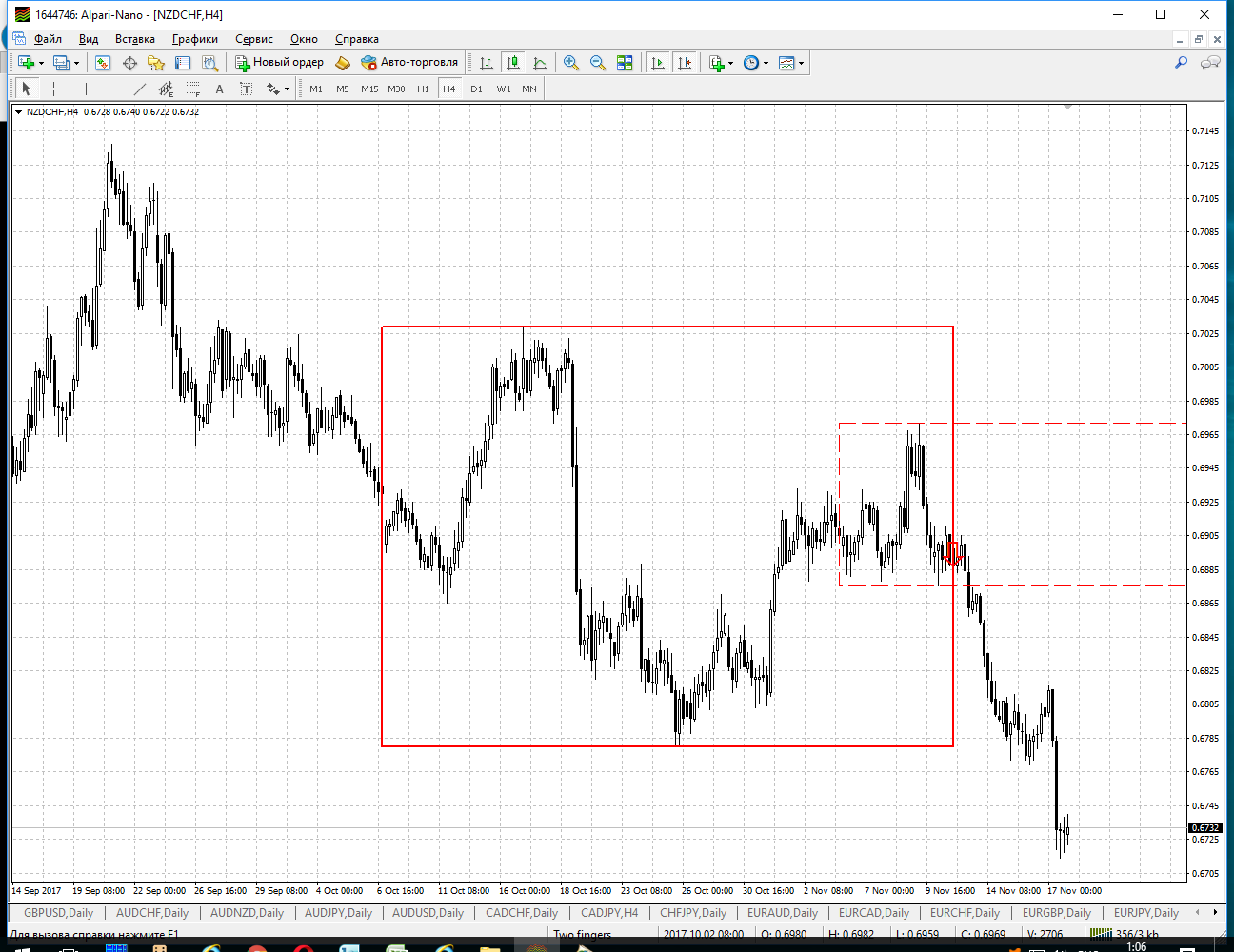Open the search magnifier icon
Image resolution: width=1234 pixels, height=952 pixels.
[1181, 63]
